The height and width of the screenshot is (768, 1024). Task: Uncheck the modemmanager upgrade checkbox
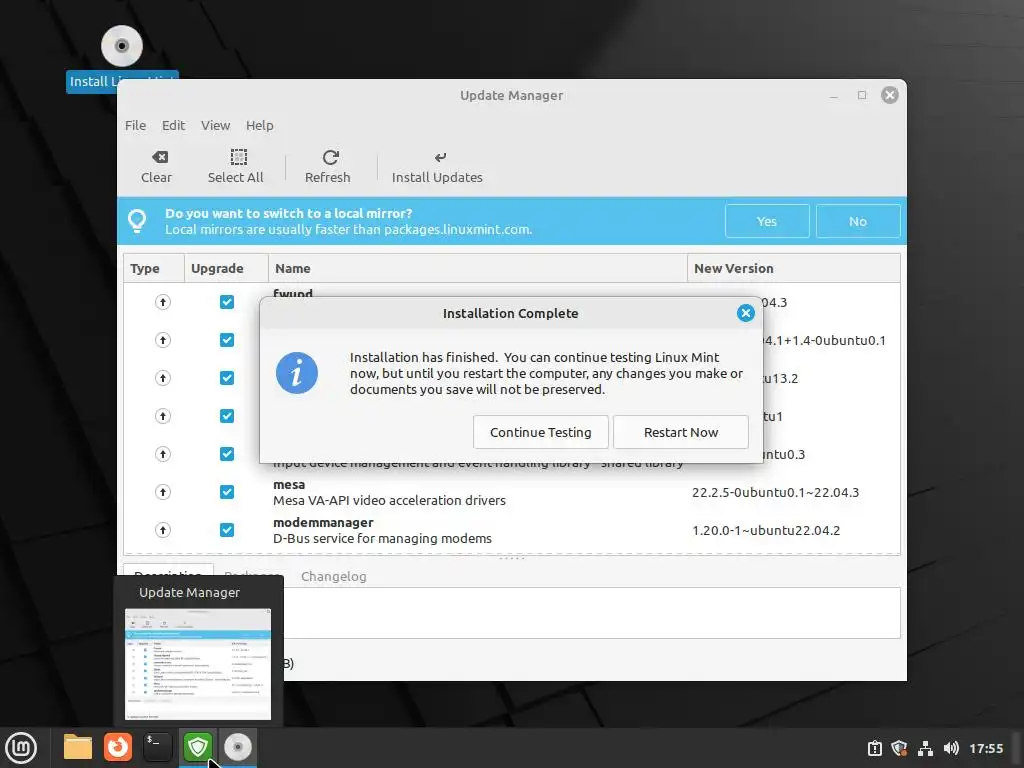pyautogui.click(x=227, y=530)
